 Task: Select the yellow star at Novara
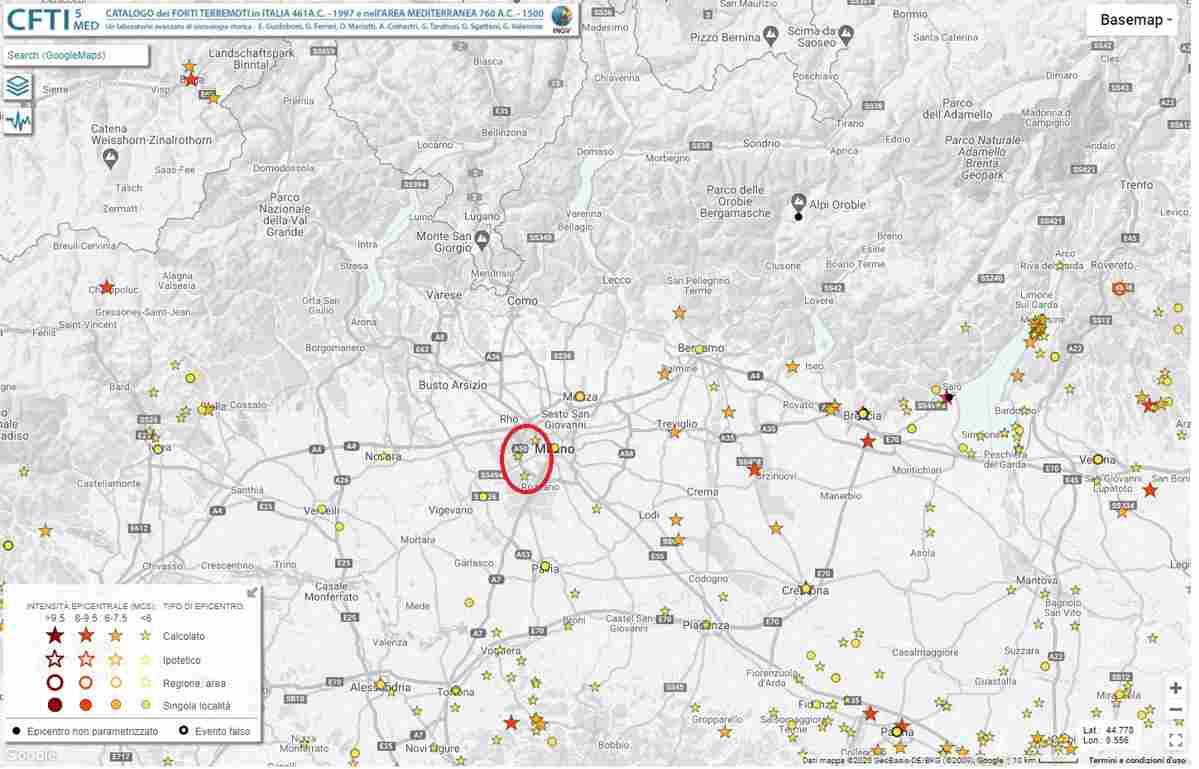tap(384, 456)
